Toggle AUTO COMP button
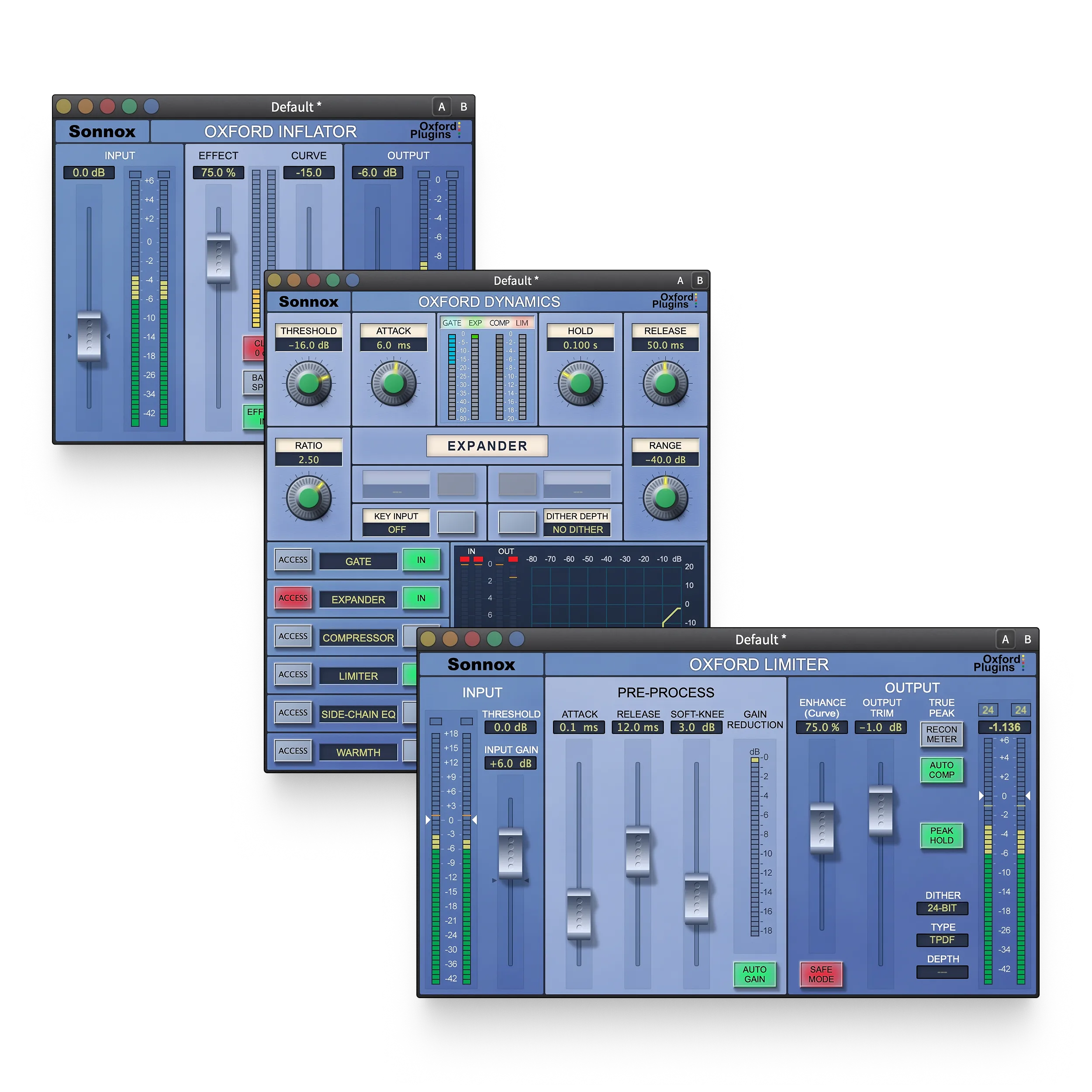 point(942,770)
